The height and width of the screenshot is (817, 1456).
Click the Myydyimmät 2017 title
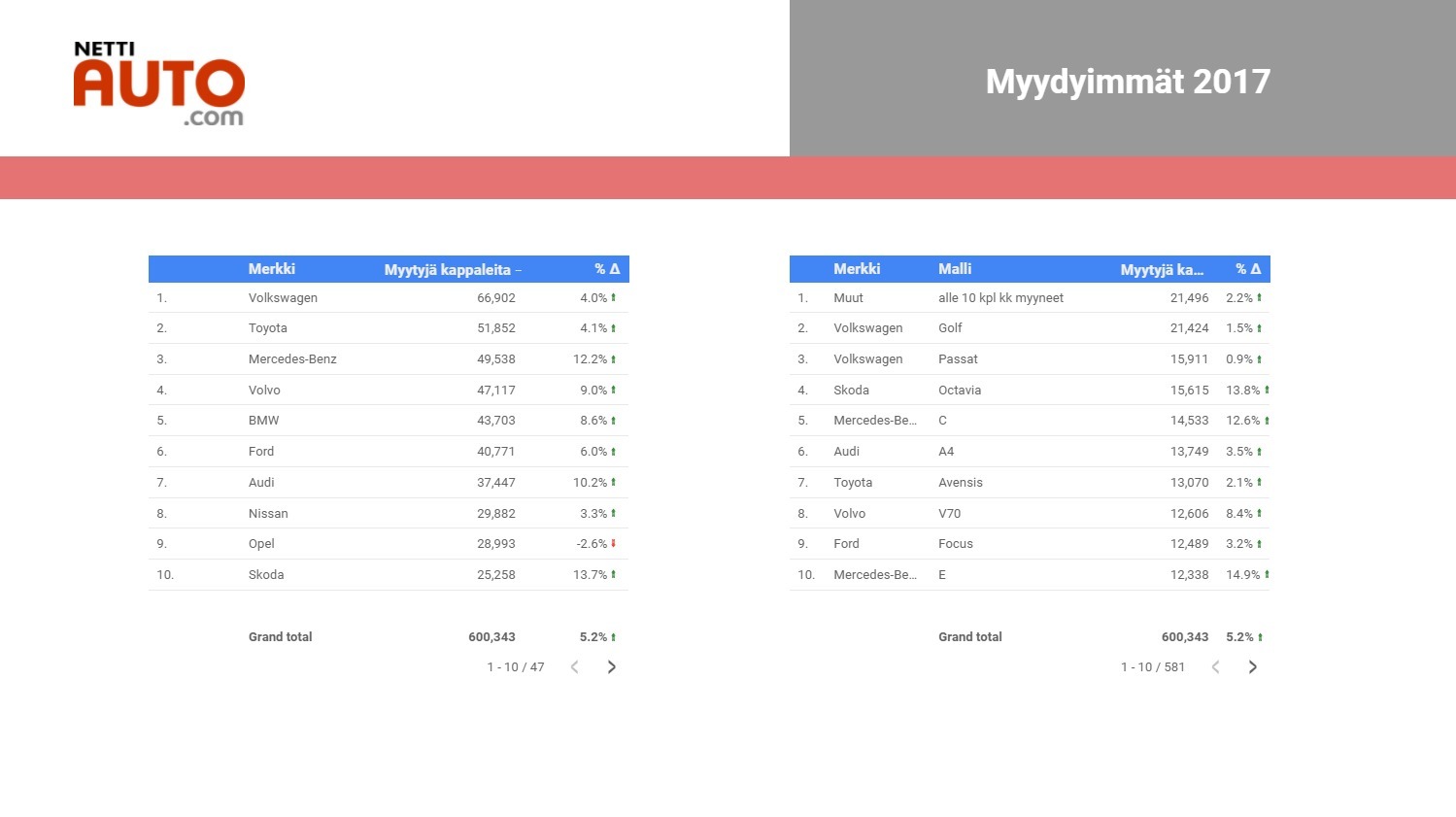pos(1127,82)
